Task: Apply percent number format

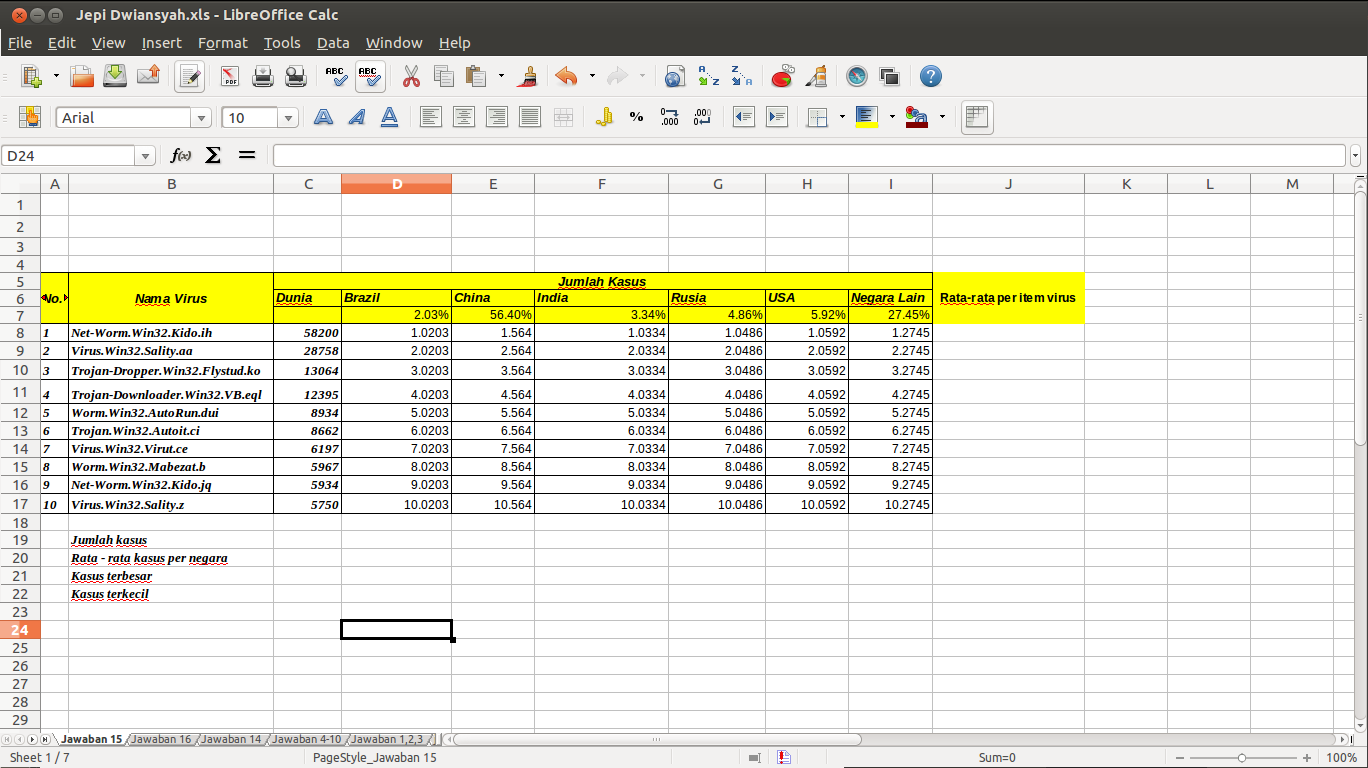Action: pyautogui.click(x=635, y=117)
